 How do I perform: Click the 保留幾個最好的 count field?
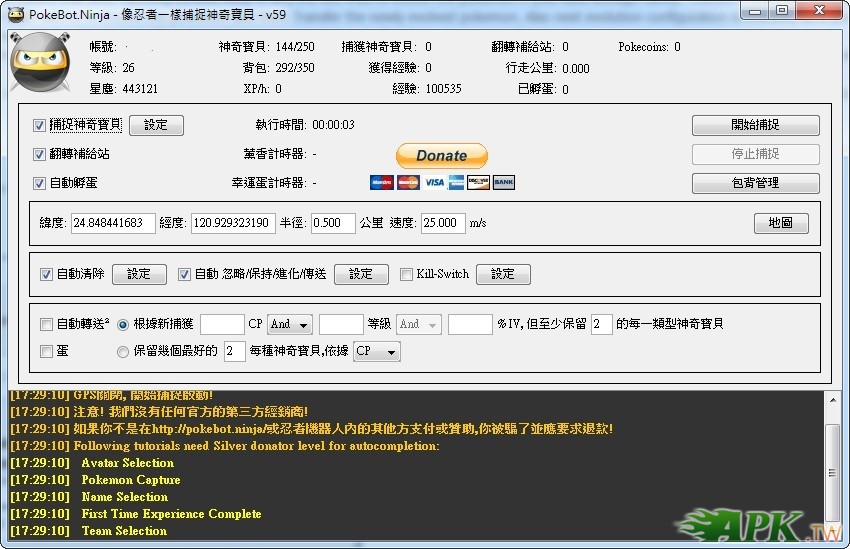pyautogui.click(x=235, y=351)
